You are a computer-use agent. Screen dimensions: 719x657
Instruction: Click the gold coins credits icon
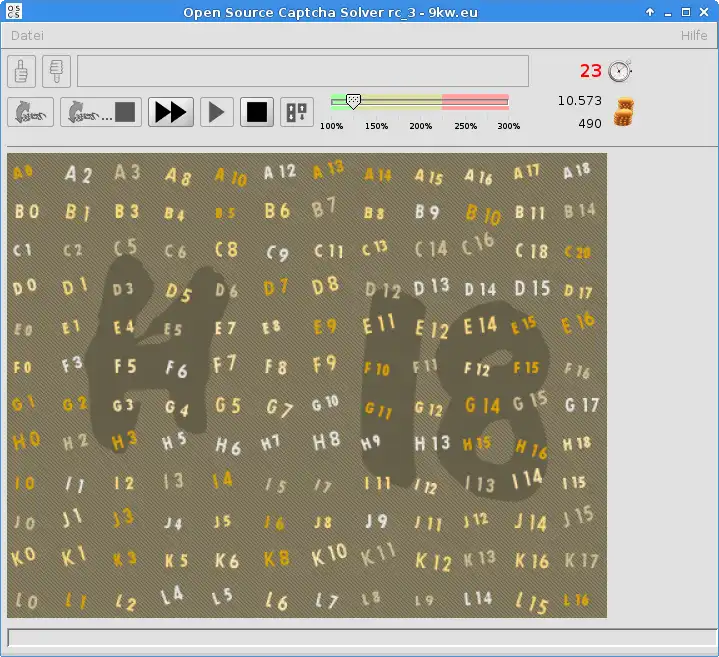click(x=624, y=111)
